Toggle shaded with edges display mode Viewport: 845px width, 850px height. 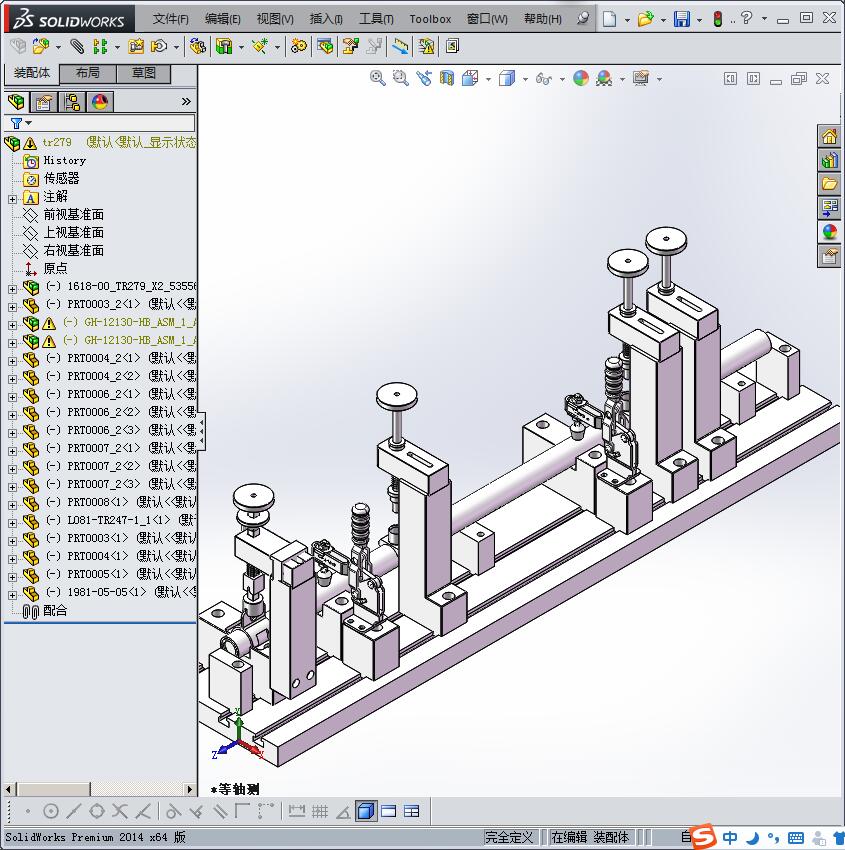click(x=366, y=811)
